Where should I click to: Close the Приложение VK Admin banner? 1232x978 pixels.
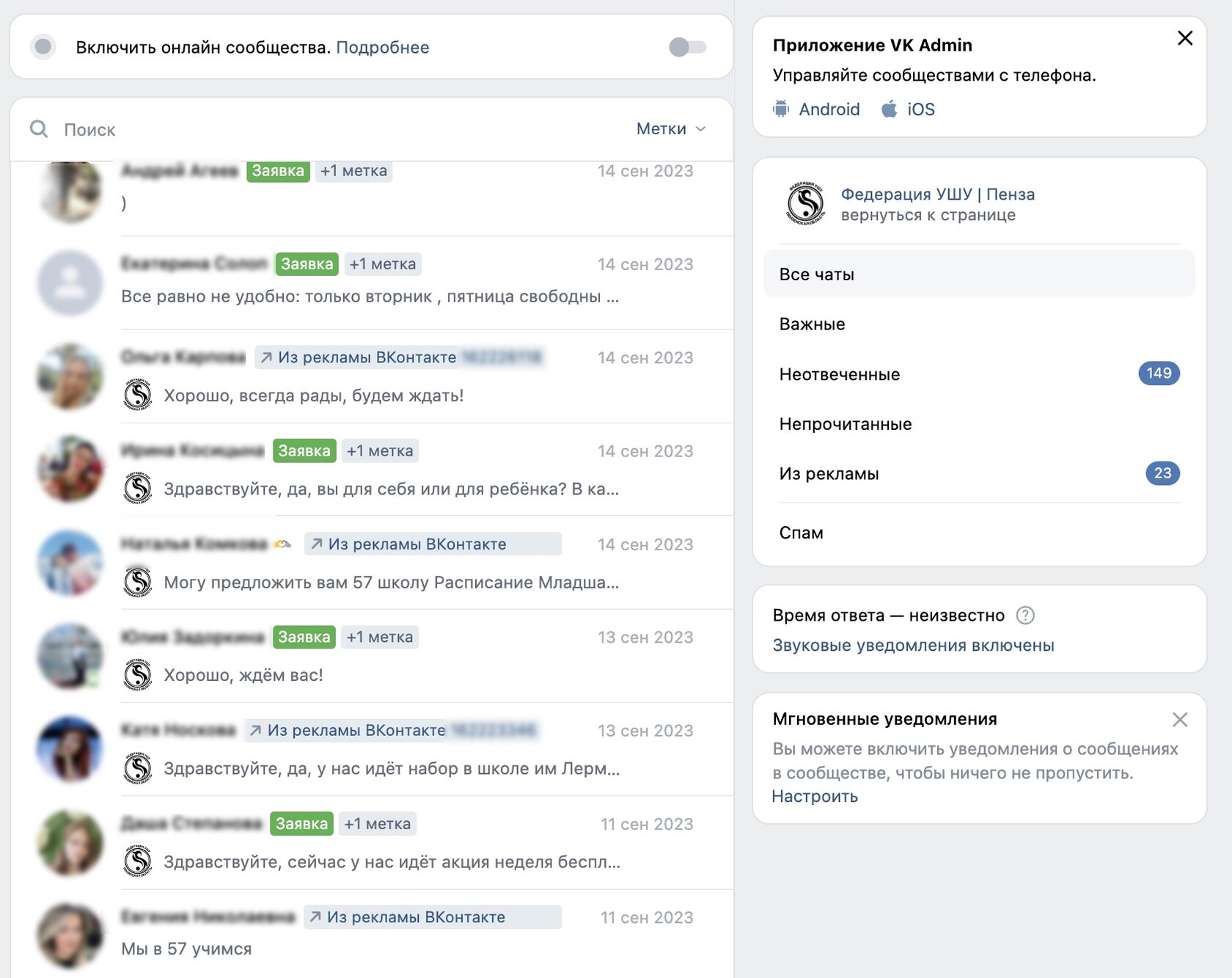(x=1185, y=38)
